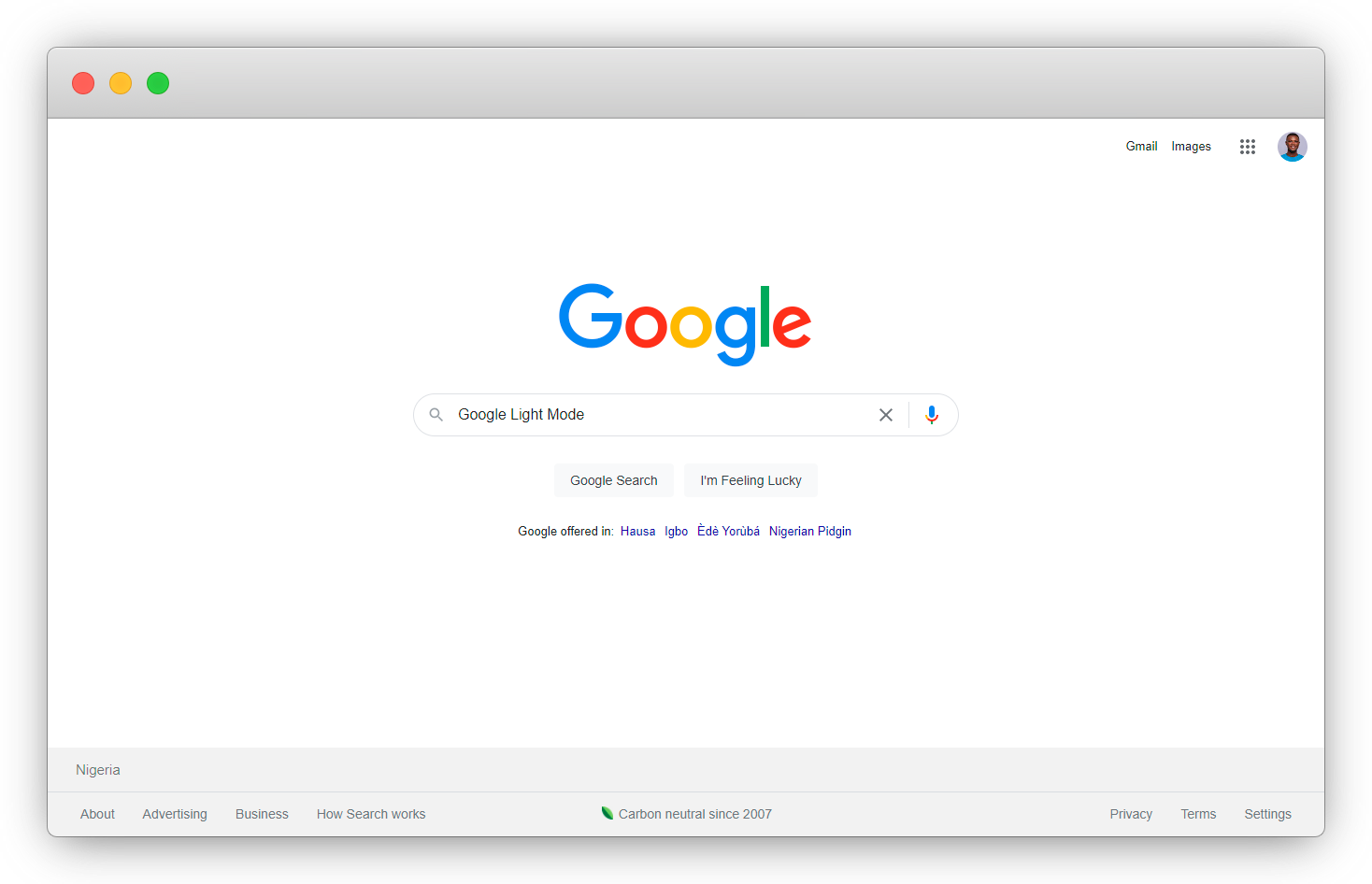Image resolution: width=1372 pixels, height=884 pixels.
Task: Click the green leaf carbon icon
Action: [x=607, y=813]
